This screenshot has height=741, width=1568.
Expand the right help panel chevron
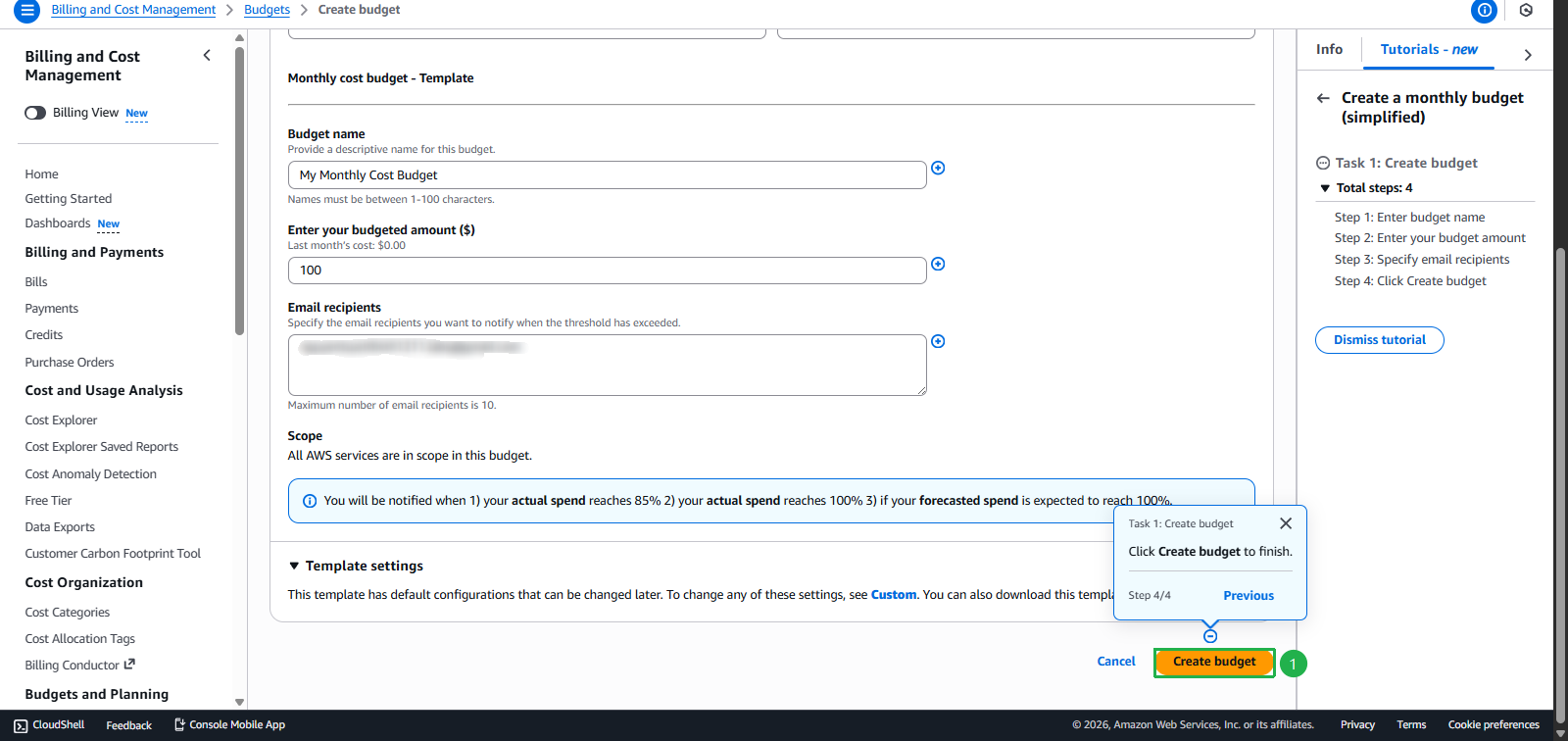click(1527, 55)
